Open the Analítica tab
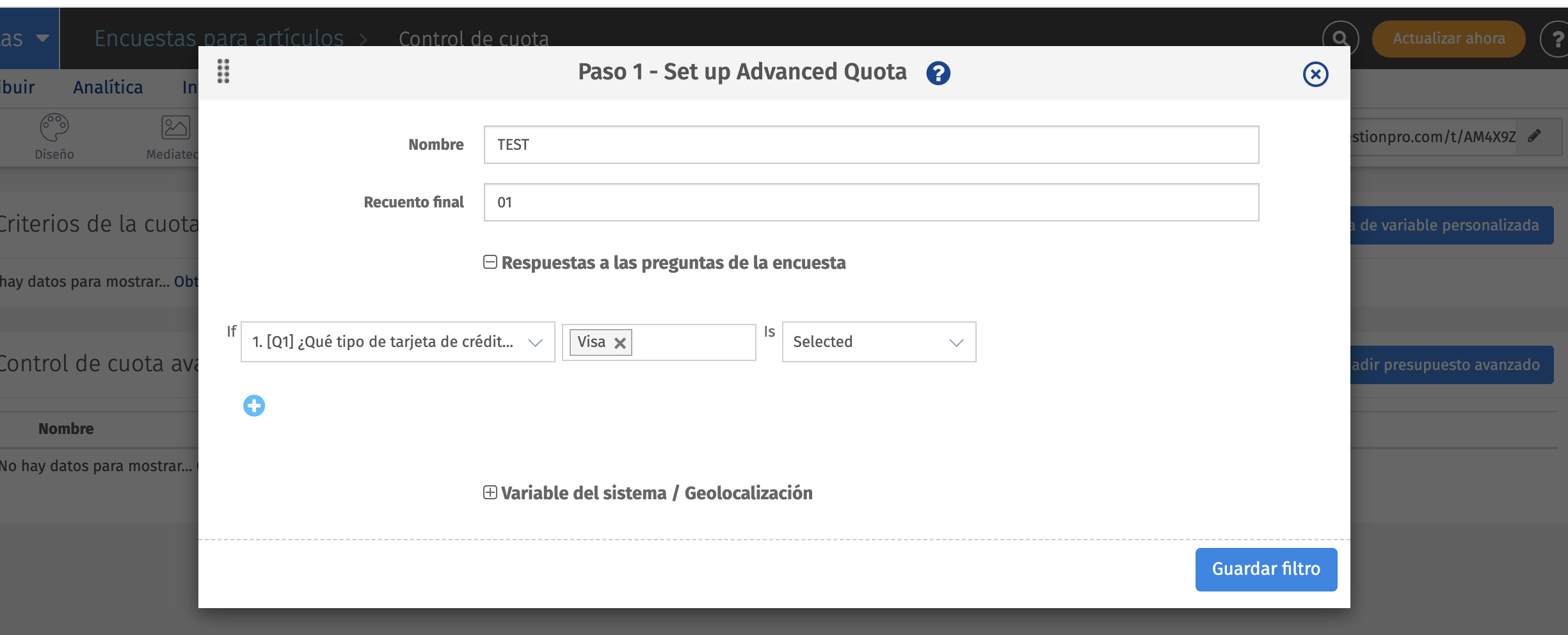The image size is (1568, 635). click(x=108, y=87)
